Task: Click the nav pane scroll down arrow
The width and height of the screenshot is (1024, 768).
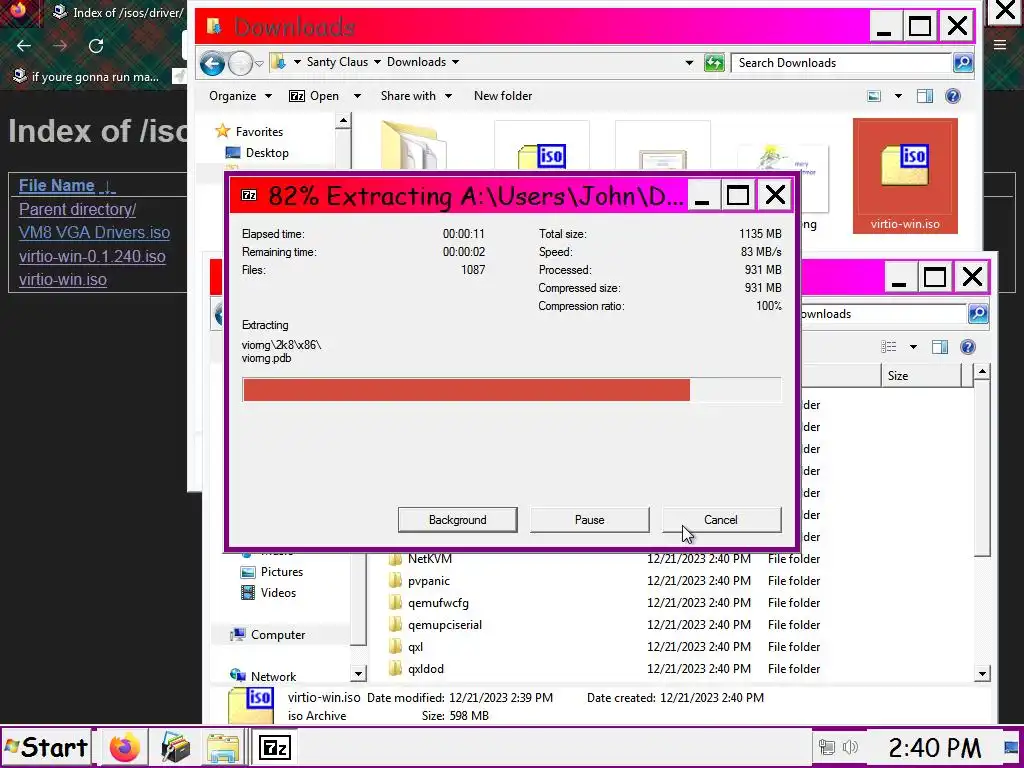Action: point(359,673)
